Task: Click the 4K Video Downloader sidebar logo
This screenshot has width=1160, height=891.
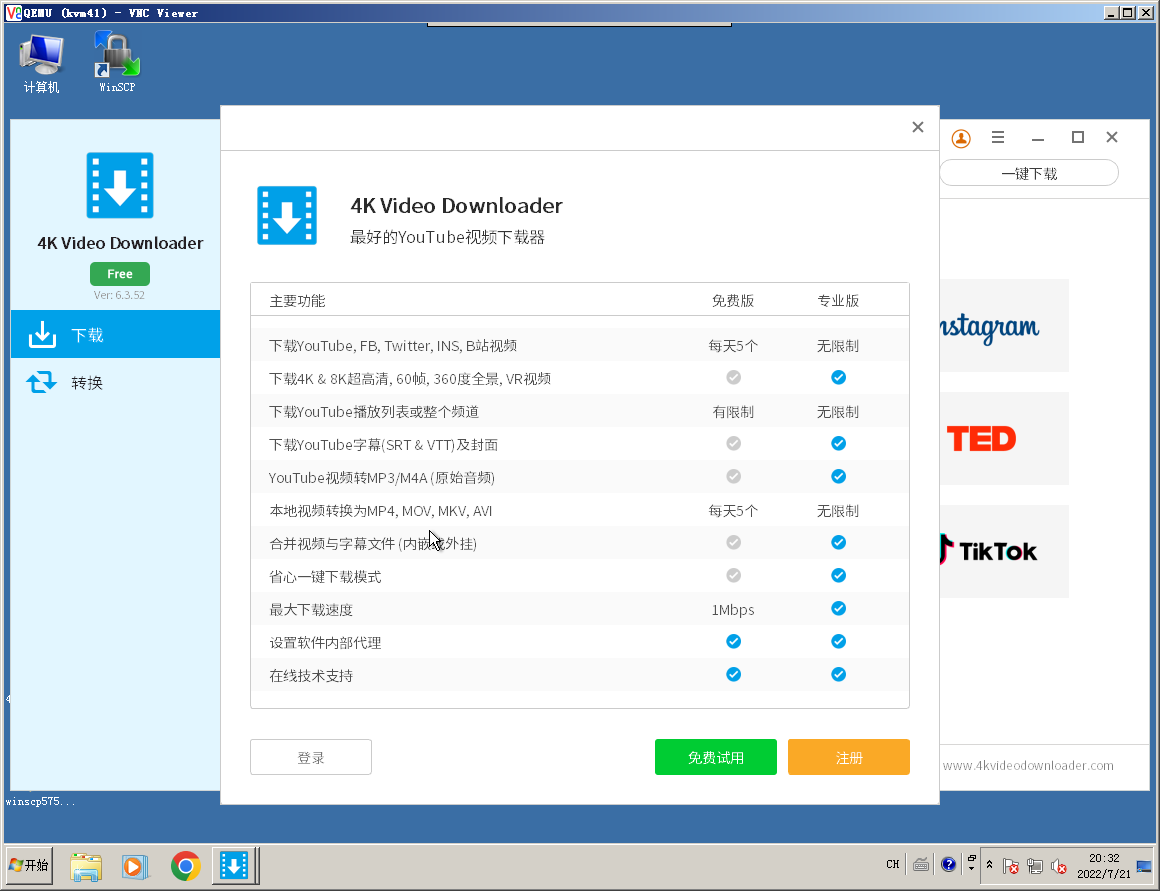Action: pos(120,185)
